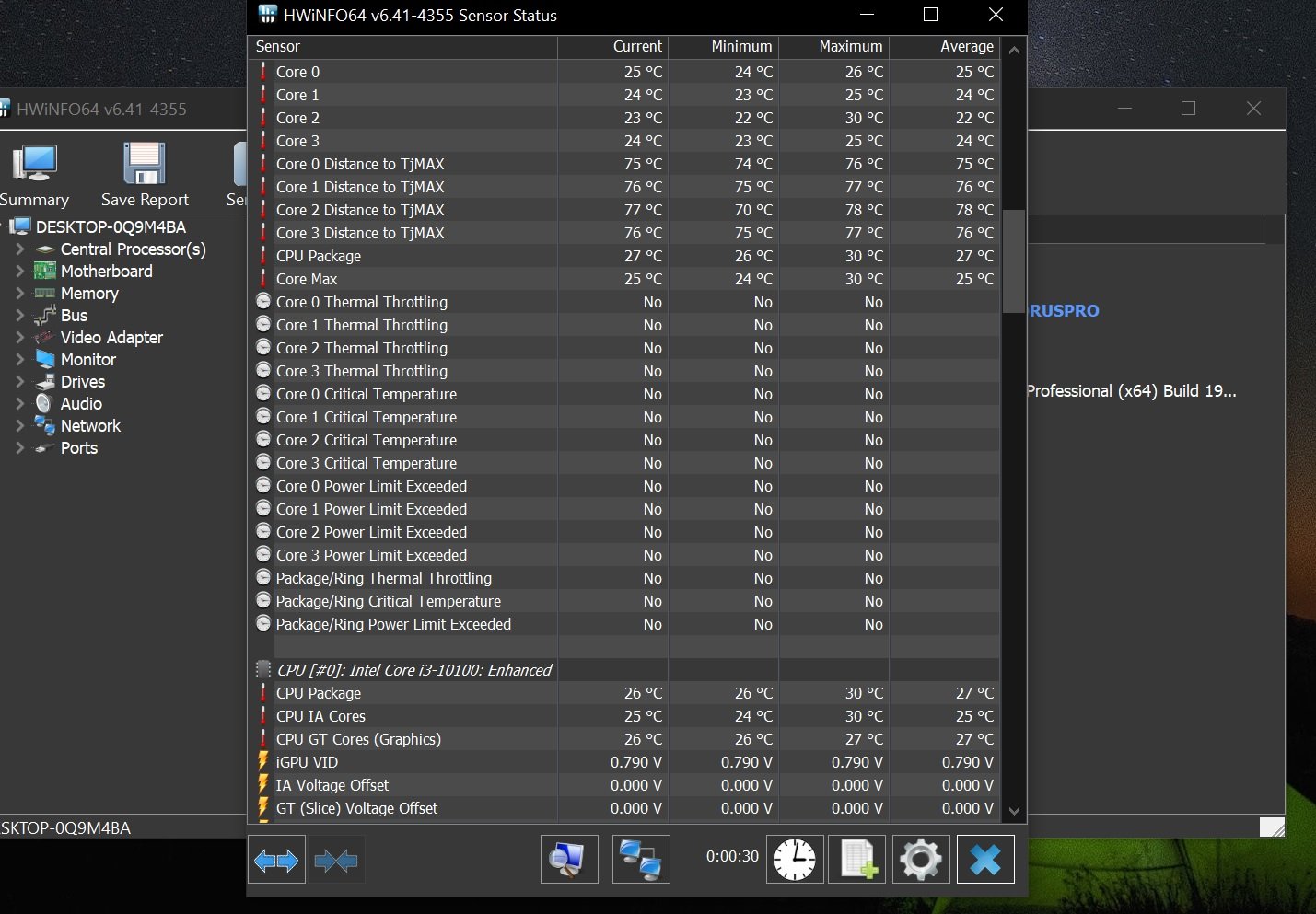Select the GT (Slice) Voltage Offset row
This screenshot has height=914, width=1316.
pos(623,808)
